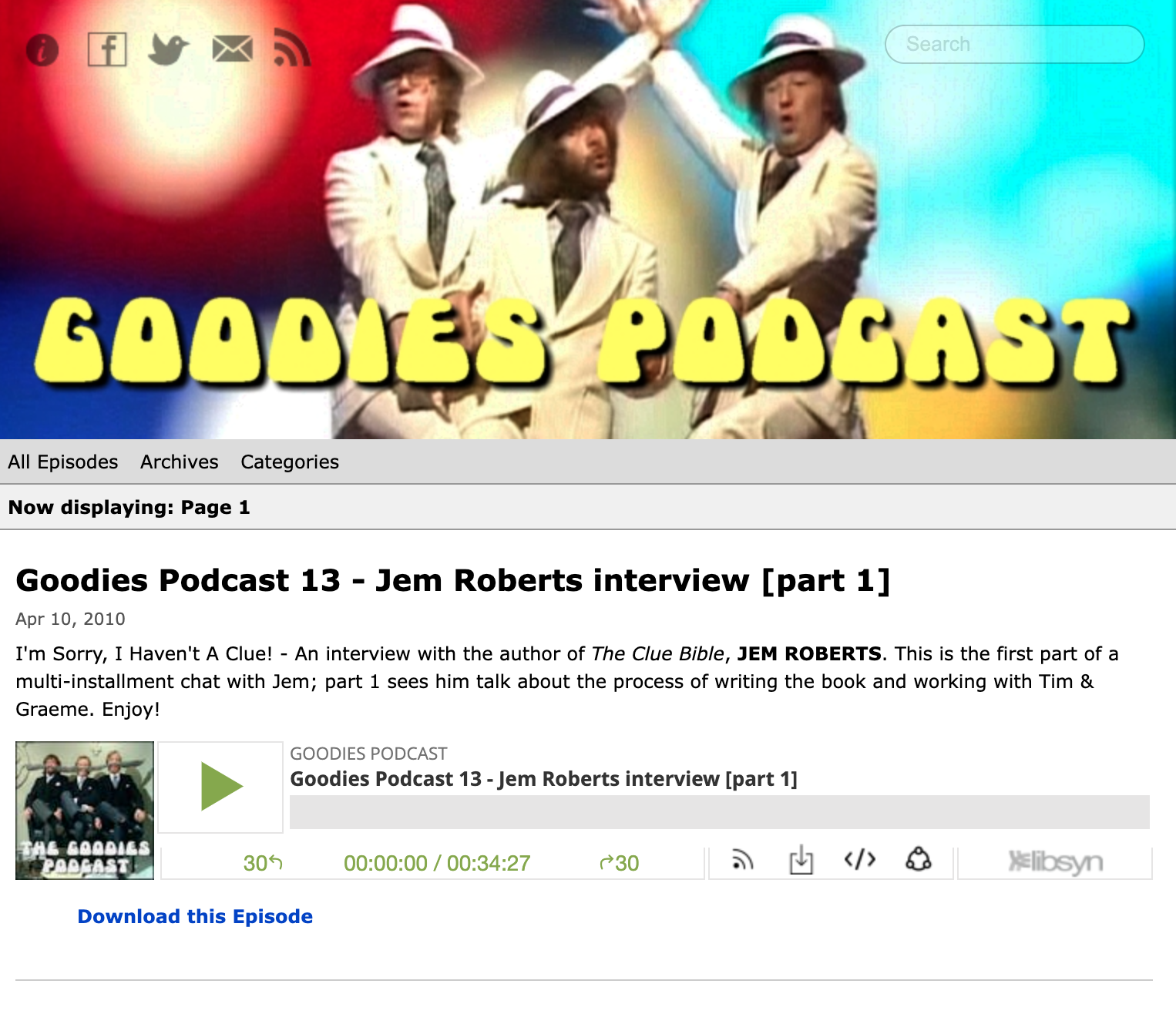Click the email envelope icon
1176x1014 pixels.
pos(232,49)
